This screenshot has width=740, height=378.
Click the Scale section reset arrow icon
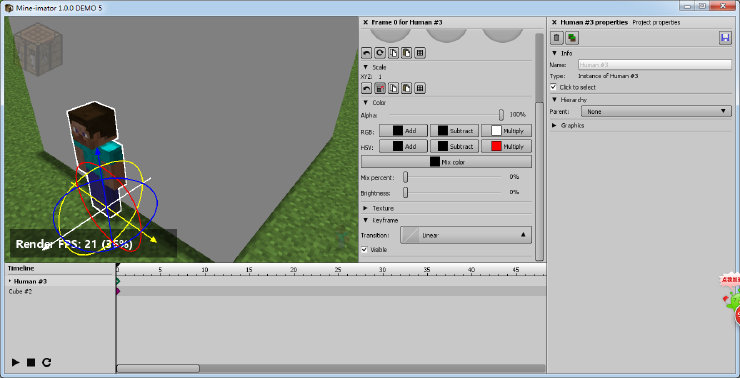click(366, 88)
